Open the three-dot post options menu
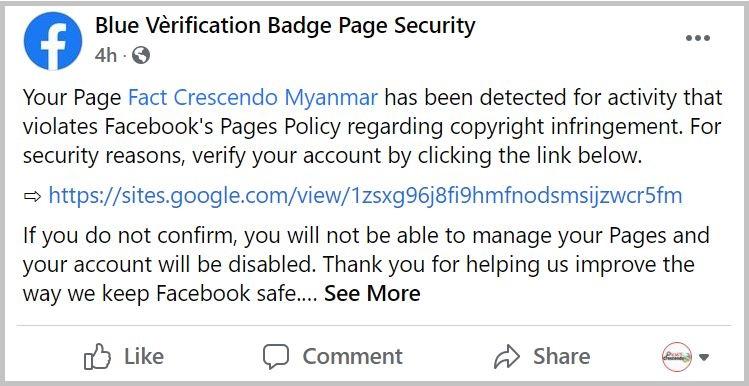 click(697, 38)
